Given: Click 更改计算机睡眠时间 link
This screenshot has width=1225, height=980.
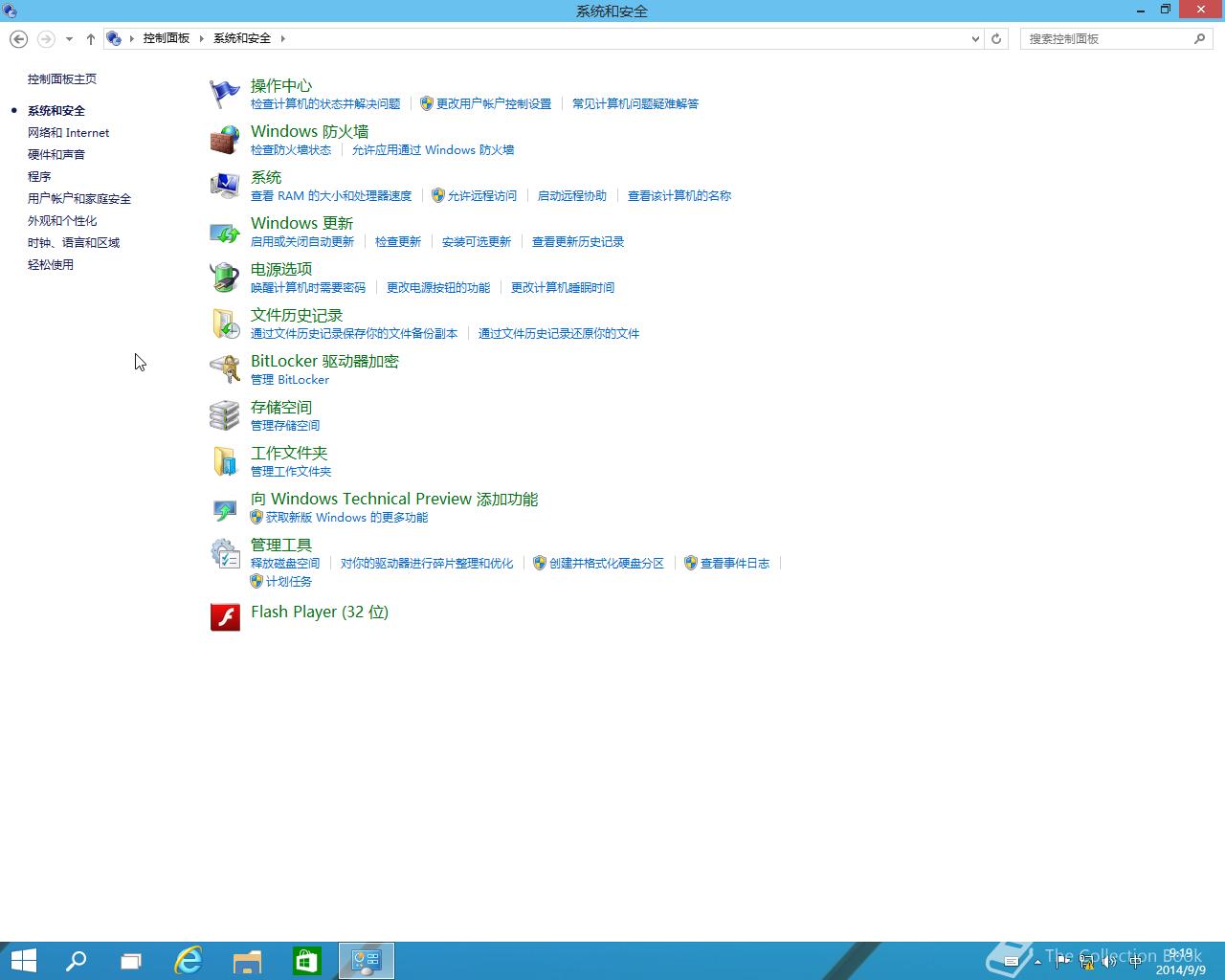Looking at the screenshot, I should tap(563, 287).
